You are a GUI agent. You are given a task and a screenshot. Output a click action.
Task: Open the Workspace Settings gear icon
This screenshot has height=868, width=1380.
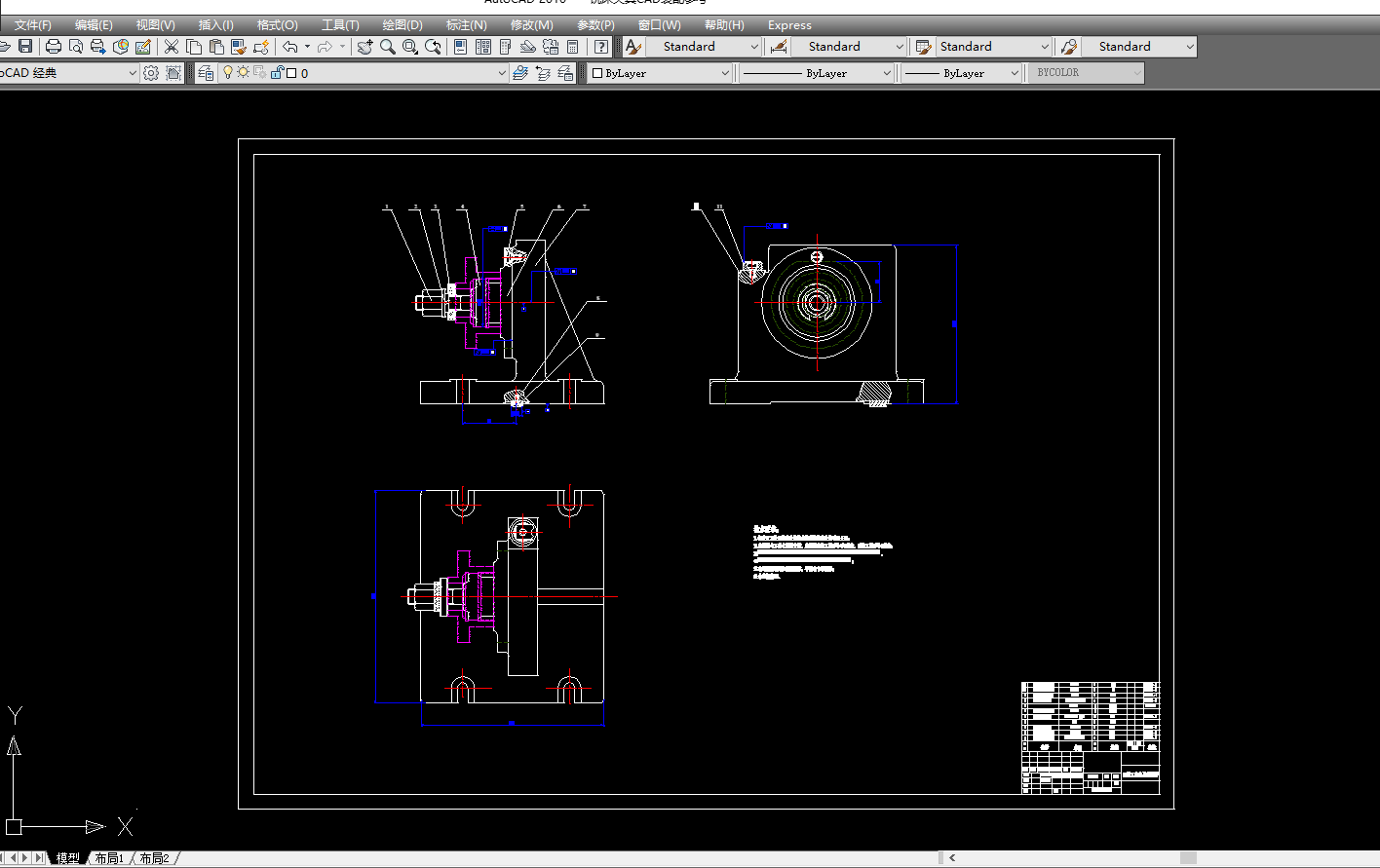click(151, 73)
